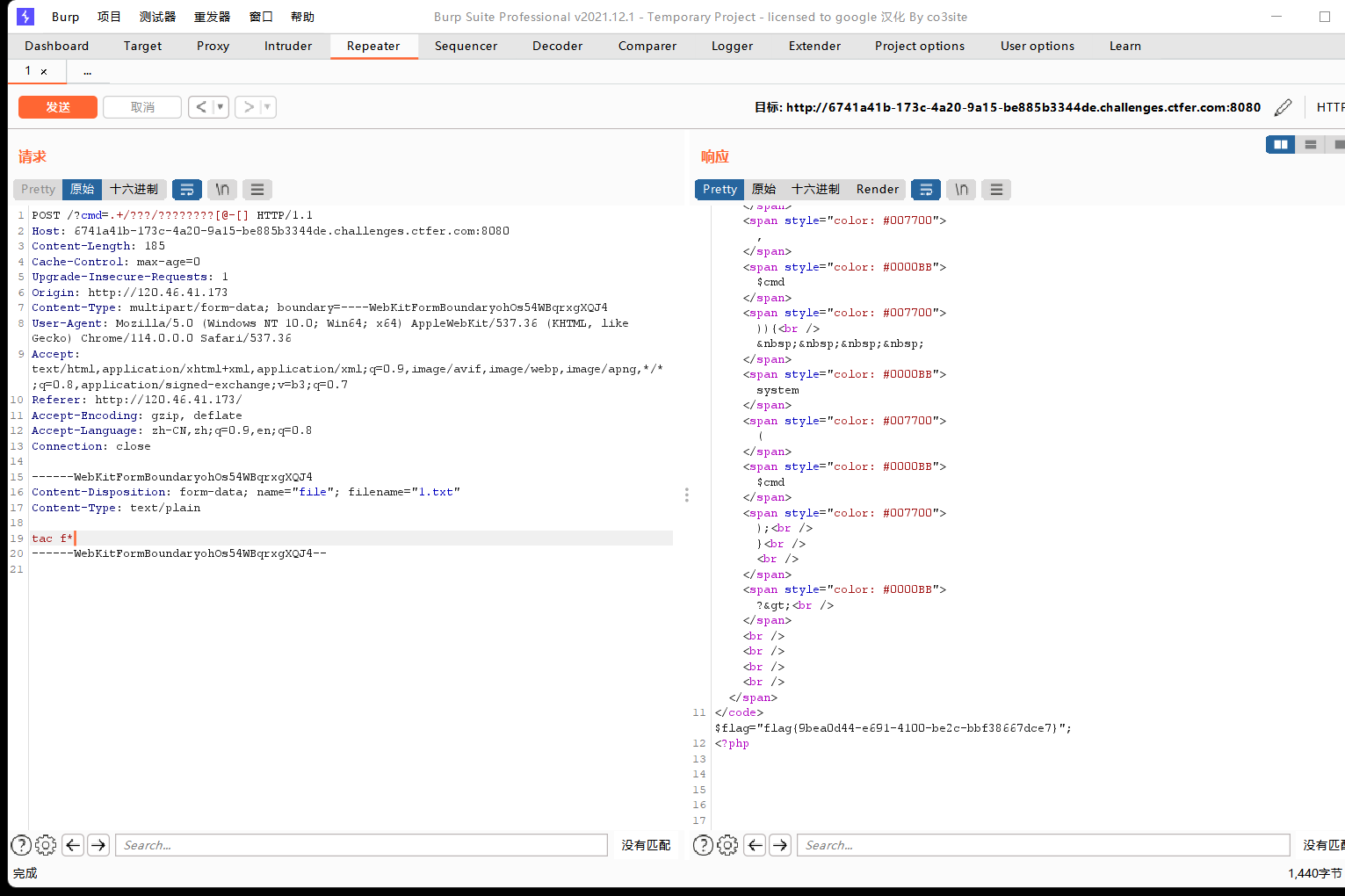This screenshot has height=896, width=1345.
Task: Switch to the Decoder tab
Action: tap(557, 46)
